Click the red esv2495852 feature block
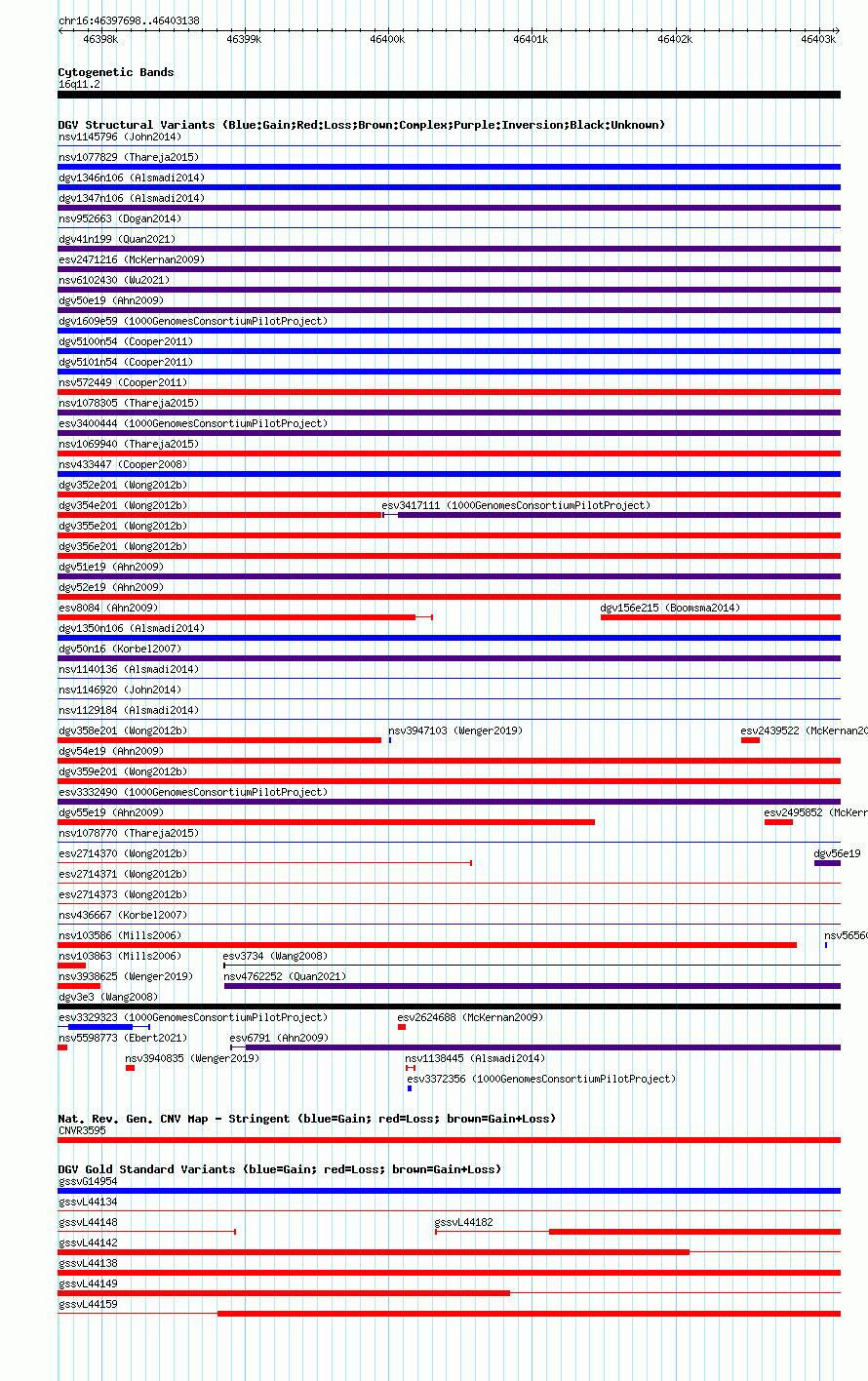The width and height of the screenshot is (868, 1381). click(x=778, y=822)
